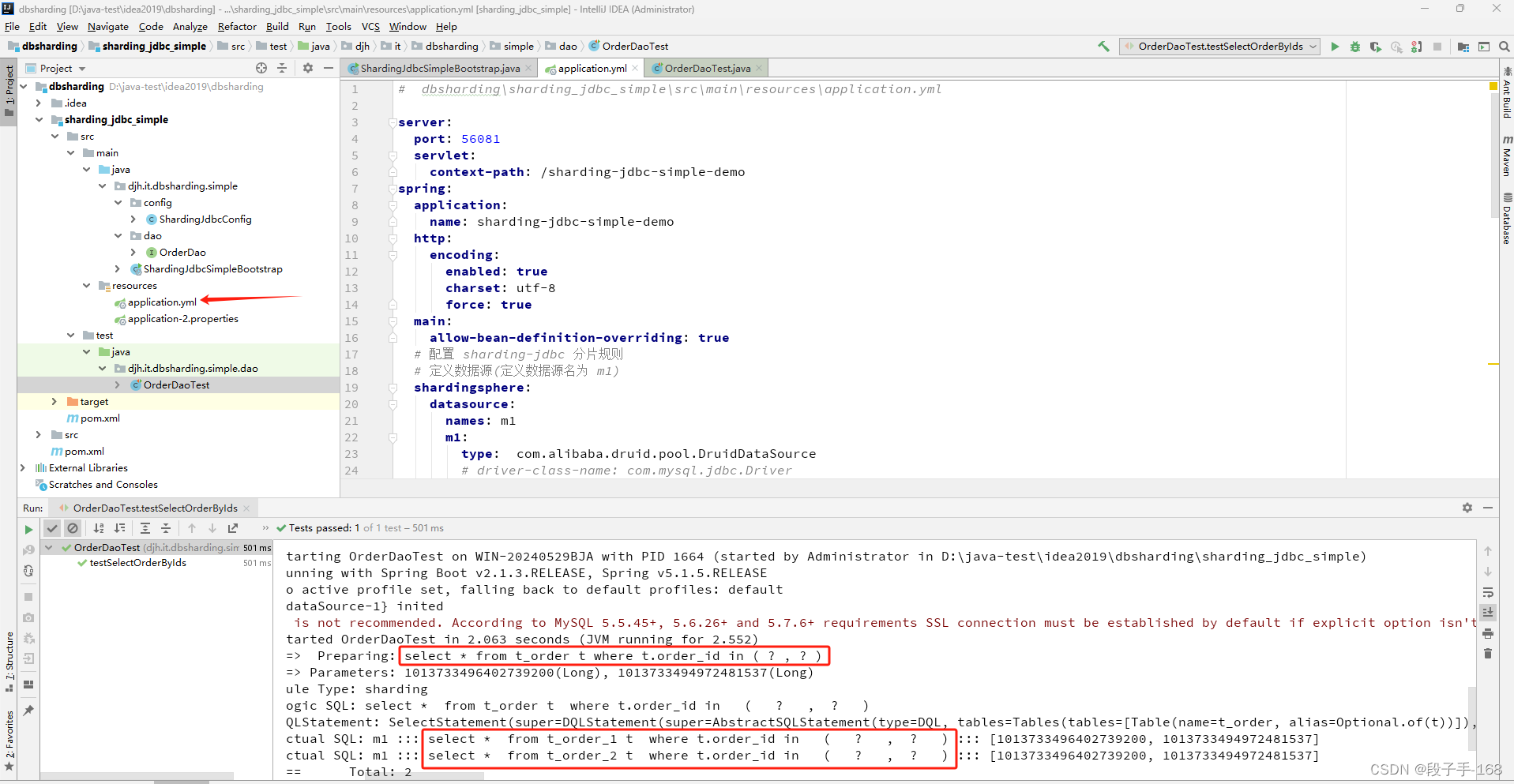Pin the Run tab with pin icon
Viewport: 1514px width, 784px height.
coord(28,711)
